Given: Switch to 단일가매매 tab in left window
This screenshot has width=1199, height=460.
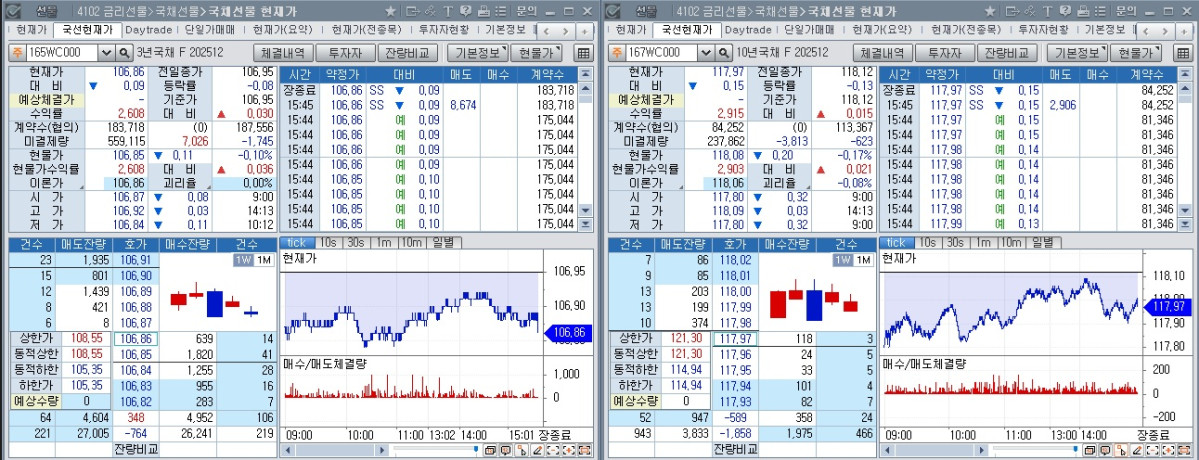Looking at the screenshot, I should click(x=211, y=31).
